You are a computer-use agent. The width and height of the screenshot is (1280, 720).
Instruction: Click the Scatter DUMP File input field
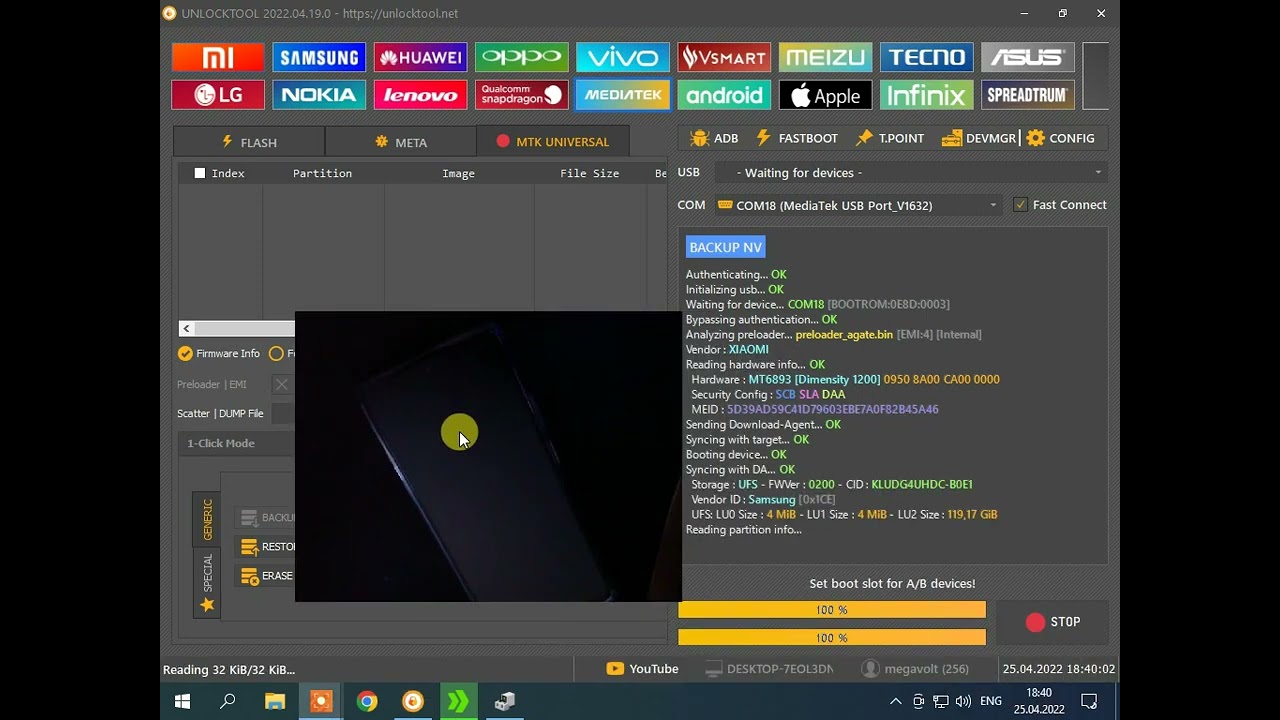coord(283,413)
